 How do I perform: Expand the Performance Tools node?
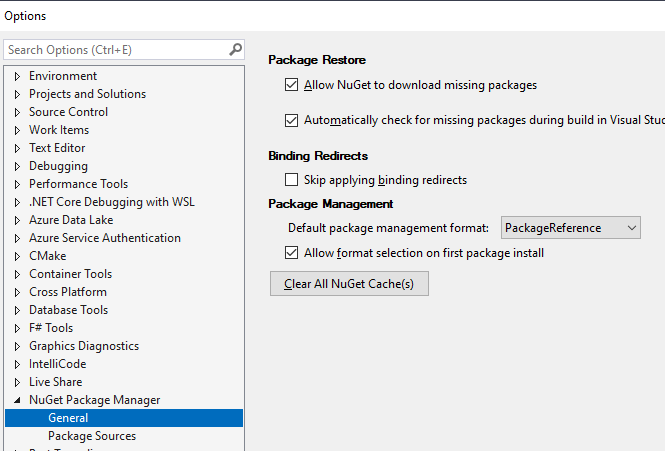point(17,184)
